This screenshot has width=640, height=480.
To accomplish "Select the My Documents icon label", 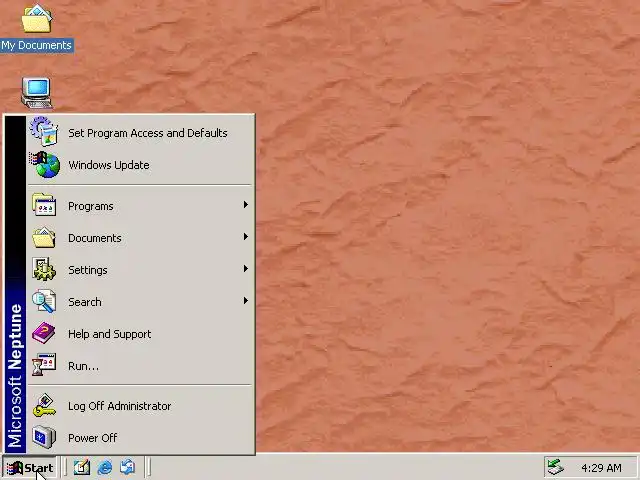I will pos(37,45).
